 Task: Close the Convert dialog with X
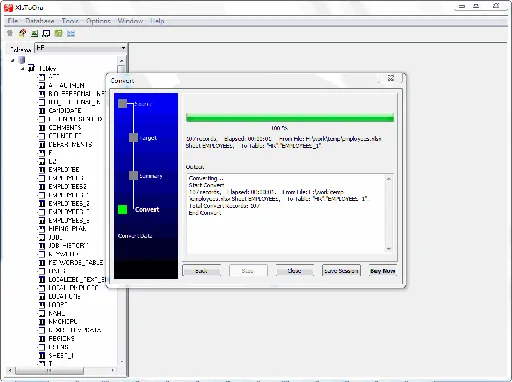coord(391,78)
